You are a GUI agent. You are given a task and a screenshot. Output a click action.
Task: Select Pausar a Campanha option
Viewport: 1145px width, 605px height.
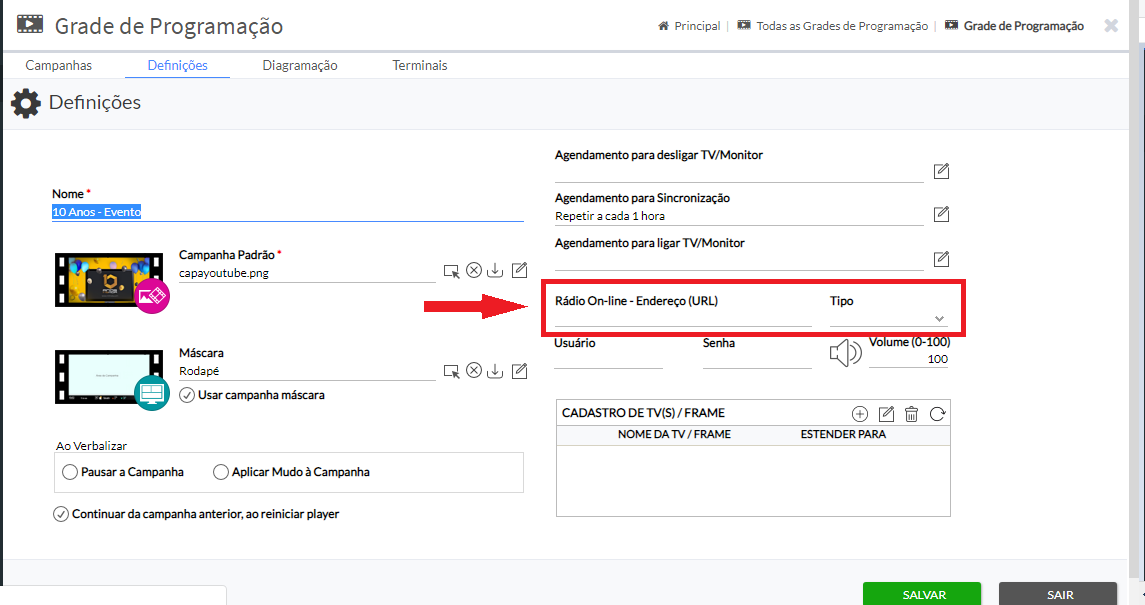70,472
